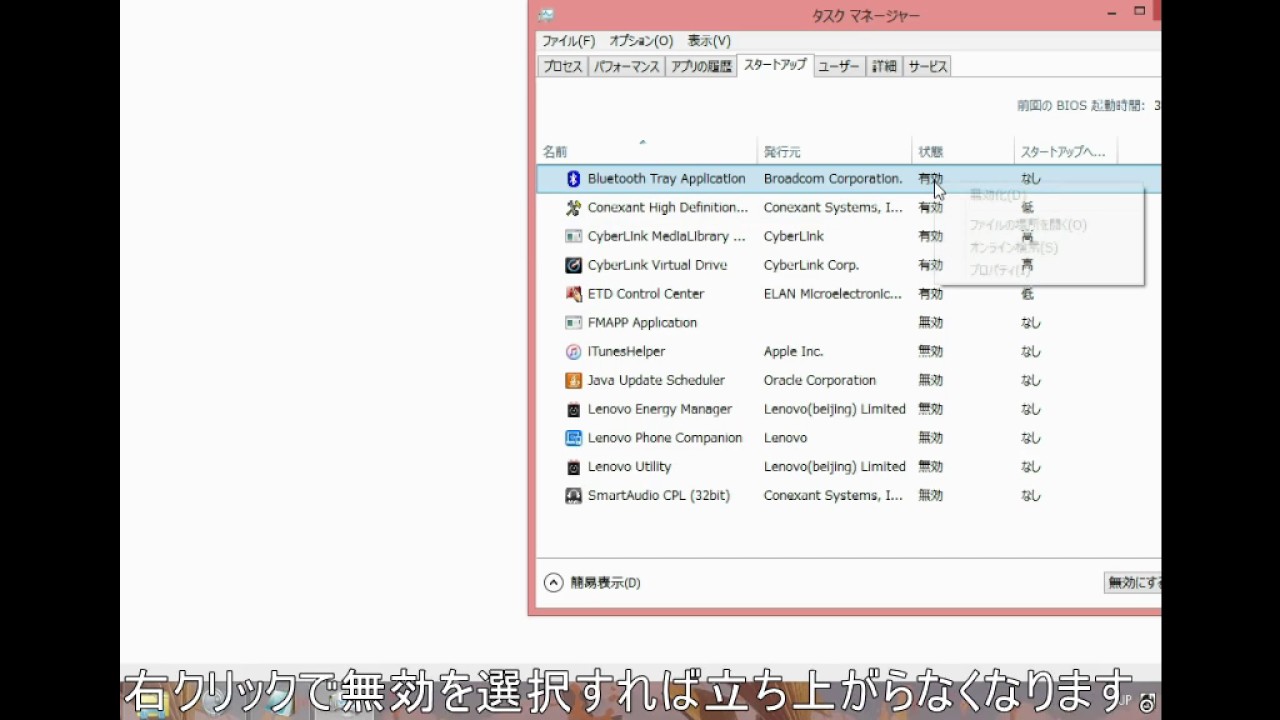
Task: Select CyberLink Virtual Drive row name
Action: (657, 265)
